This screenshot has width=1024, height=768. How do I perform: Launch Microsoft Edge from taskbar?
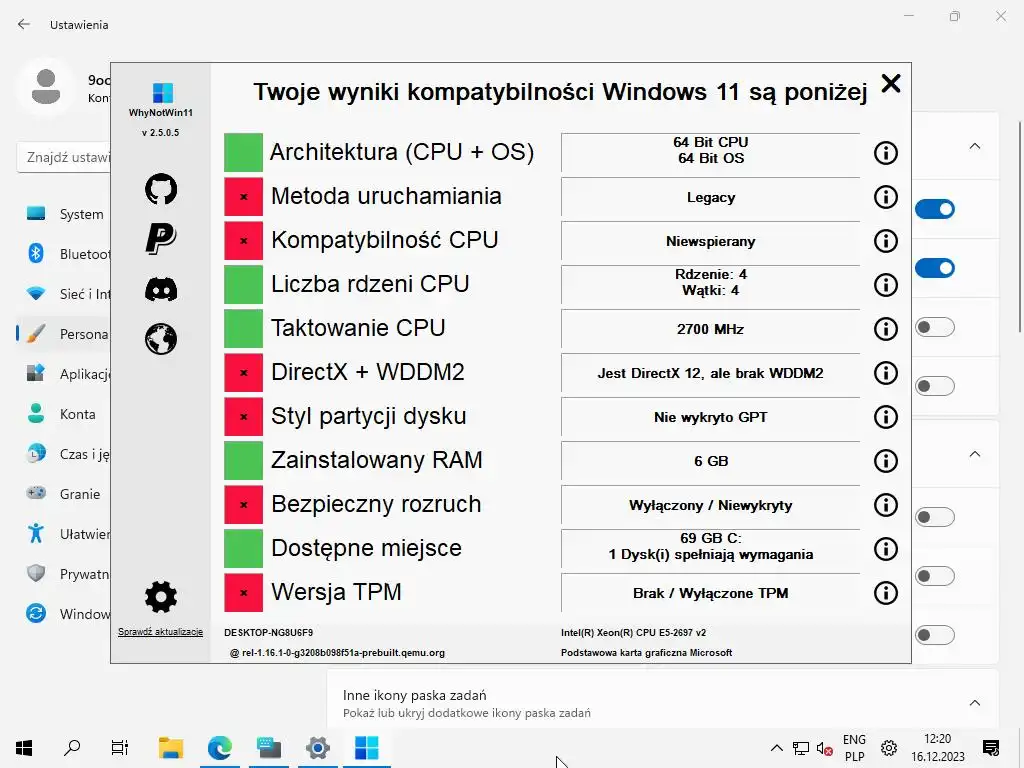coord(220,748)
